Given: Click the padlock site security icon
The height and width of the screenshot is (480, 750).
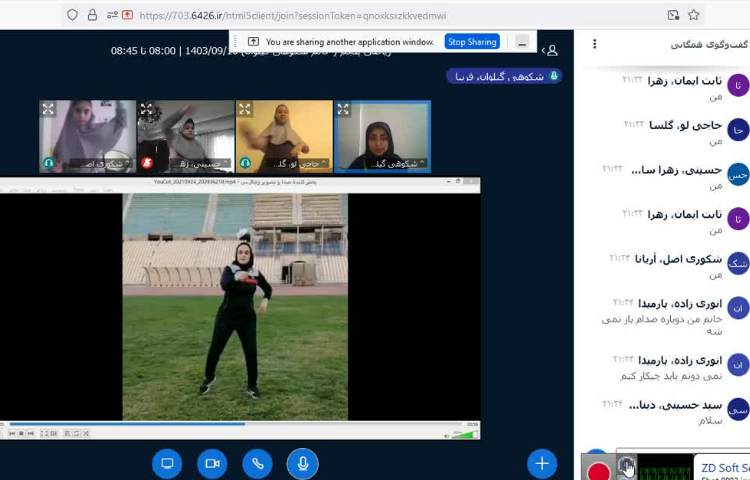Looking at the screenshot, I should [92, 15].
